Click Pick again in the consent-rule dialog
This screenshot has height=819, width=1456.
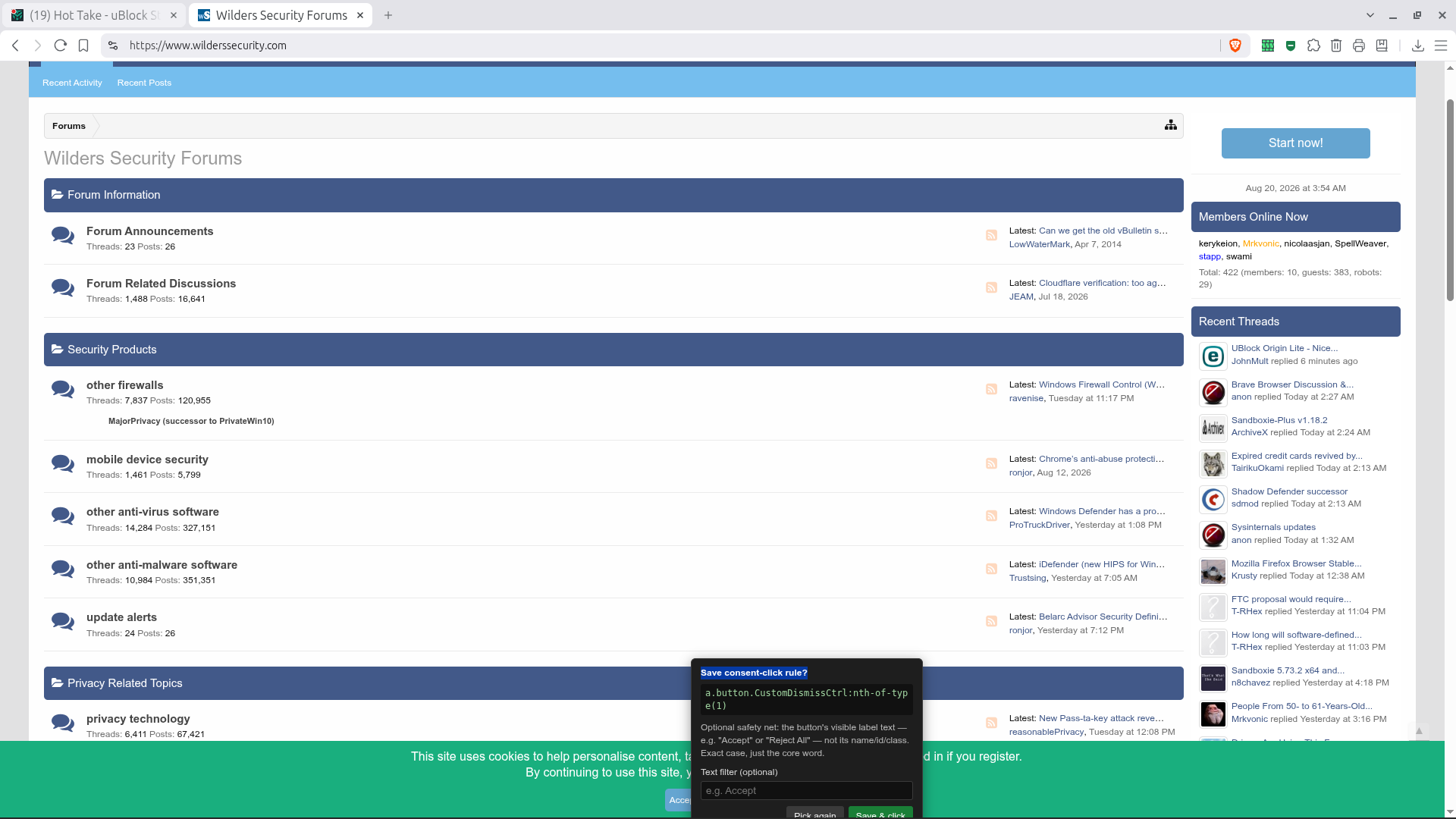tap(815, 814)
